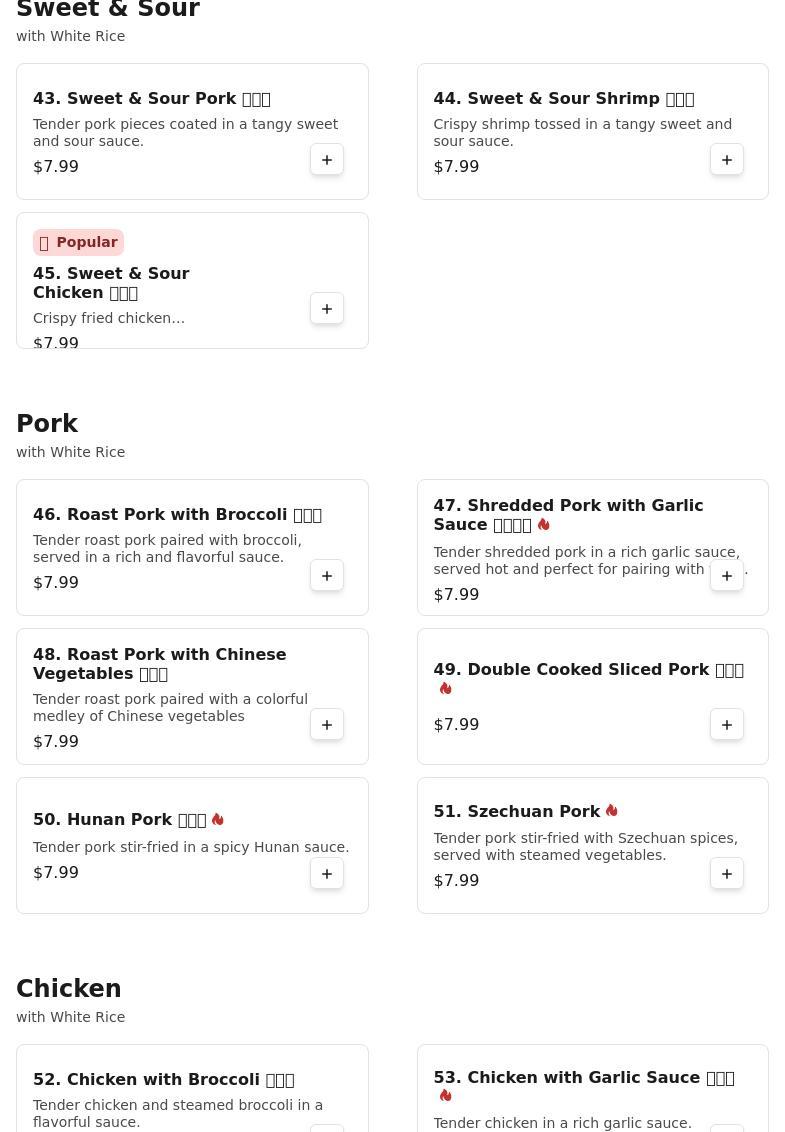Add Roast Pork with Chinese Vegetables
Viewport: 785px width, 1132px height.
(x=327, y=725)
